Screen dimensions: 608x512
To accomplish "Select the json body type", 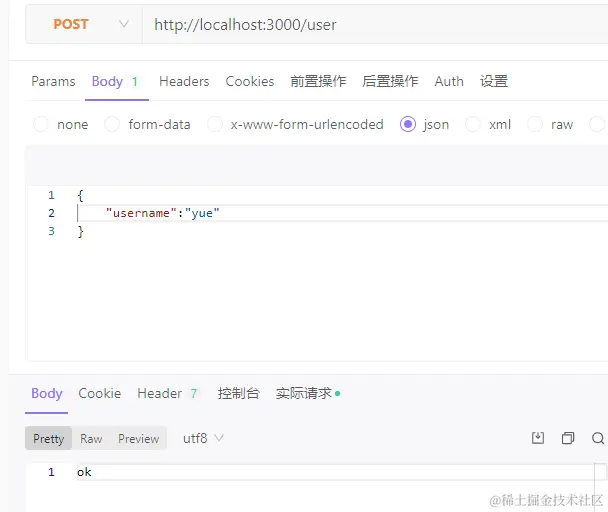I will [x=408, y=125].
